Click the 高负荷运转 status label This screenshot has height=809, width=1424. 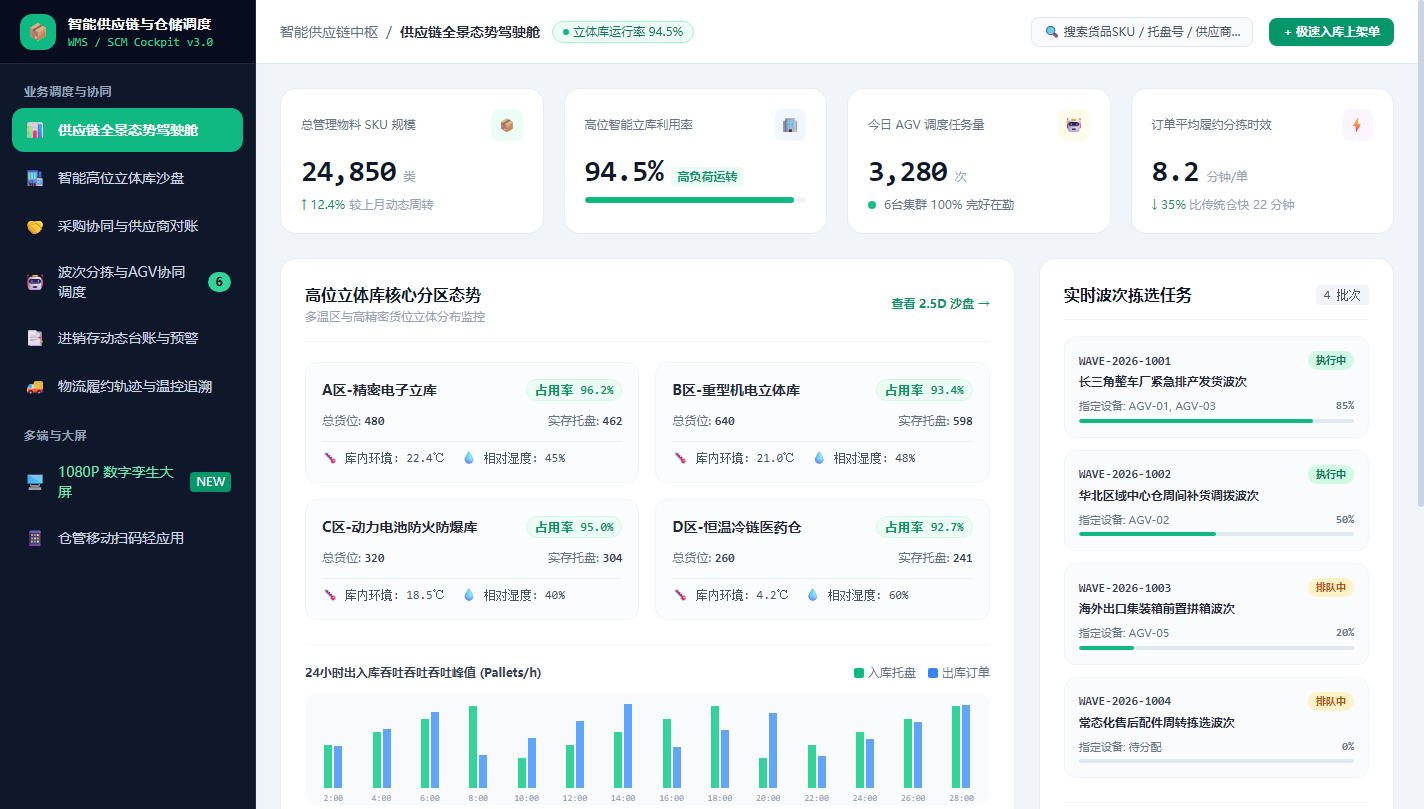[x=707, y=176]
